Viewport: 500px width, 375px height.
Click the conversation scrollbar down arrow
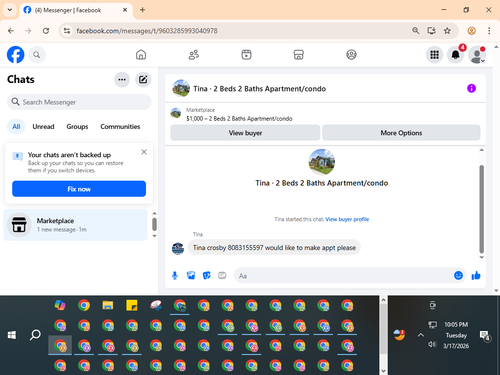(482, 257)
